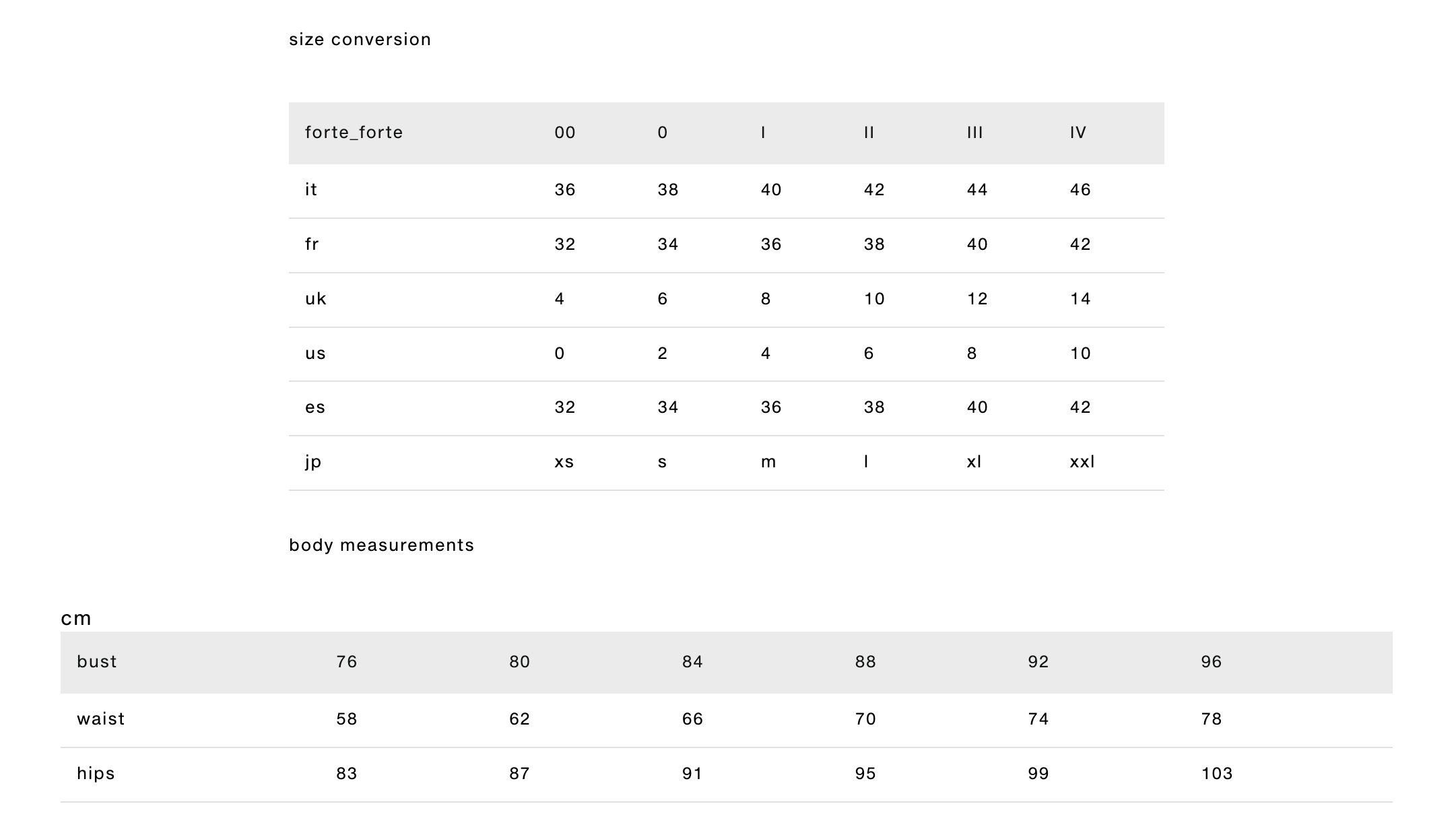Select the "fr" row label
The width and height of the screenshot is (1456, 835).
point(312,244)
